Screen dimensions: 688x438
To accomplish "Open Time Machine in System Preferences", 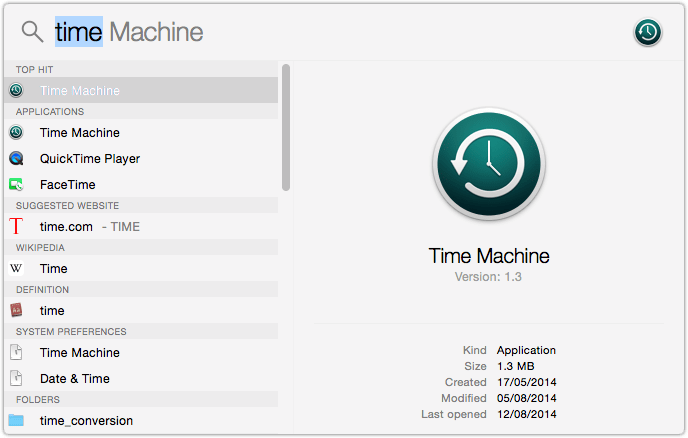I will (x=141, y=352).
